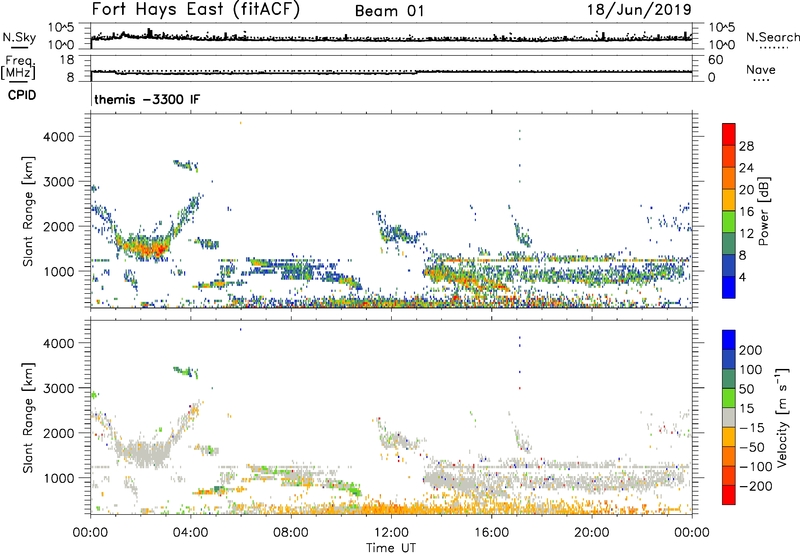Image resolution: width=800 pixels, height=554 pixels.
Task: Click the gray segment of Velocity colorbar
Action: click(729, 417)
